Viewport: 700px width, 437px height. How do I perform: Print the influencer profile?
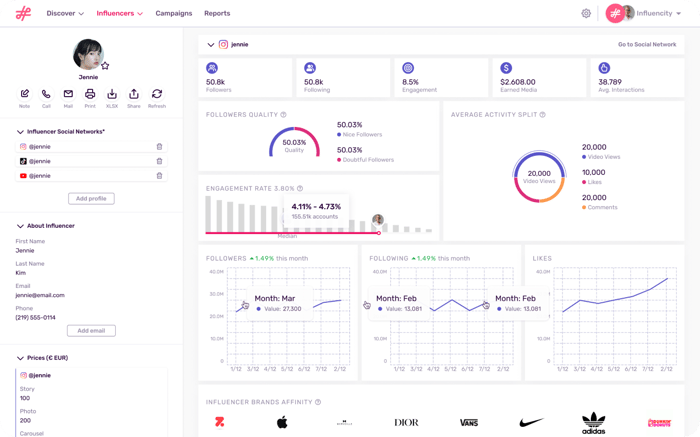pos(90,94)
